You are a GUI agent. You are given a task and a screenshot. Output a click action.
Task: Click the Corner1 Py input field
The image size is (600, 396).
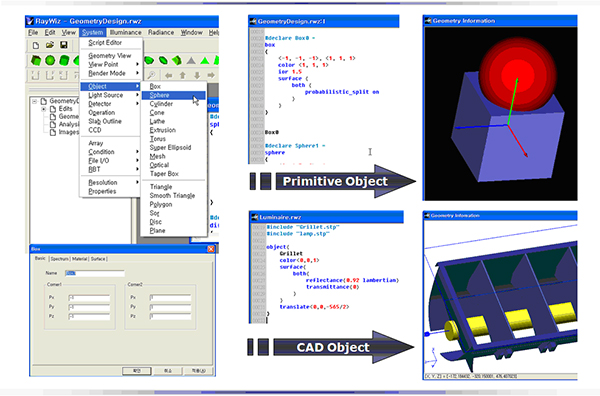point(89,307)
